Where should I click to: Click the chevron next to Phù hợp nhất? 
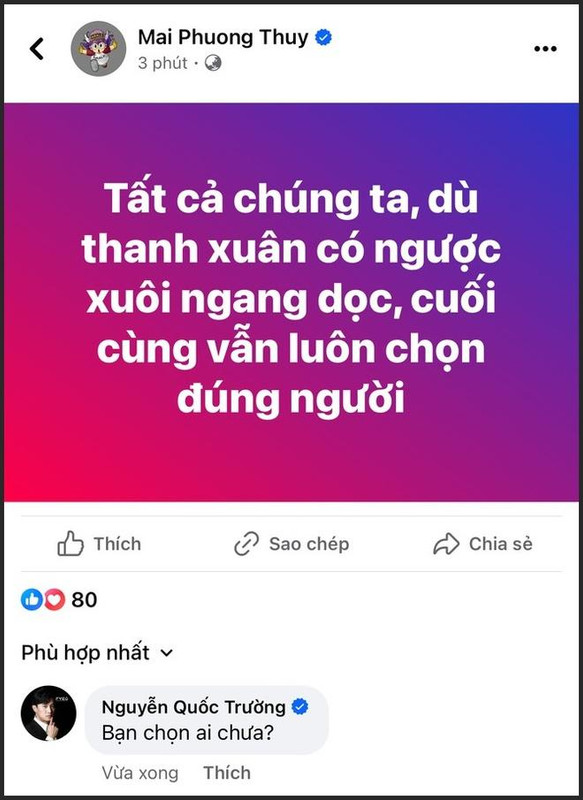click(166, 653)
